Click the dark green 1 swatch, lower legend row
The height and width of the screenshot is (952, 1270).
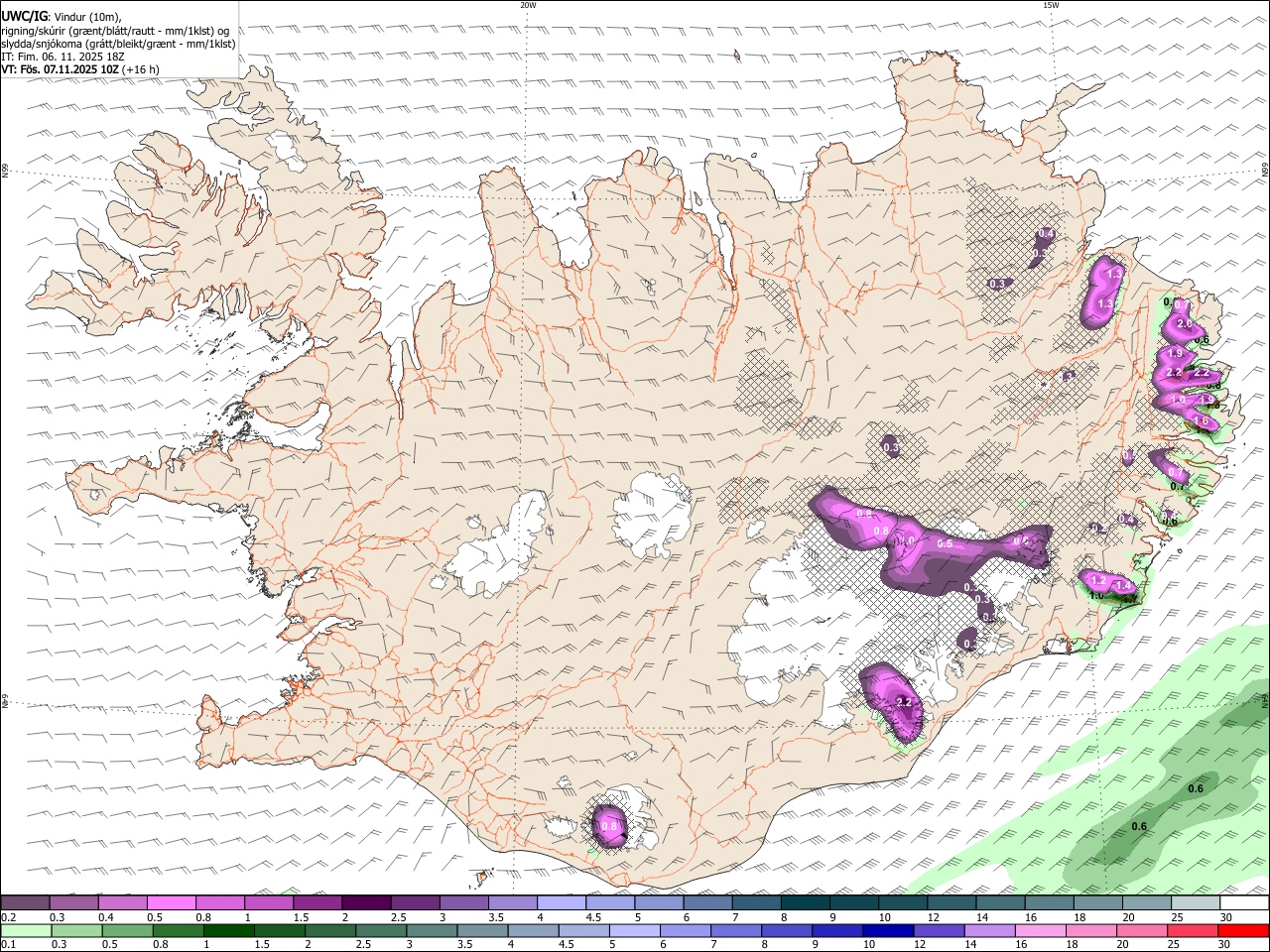[x=228, y=930]
